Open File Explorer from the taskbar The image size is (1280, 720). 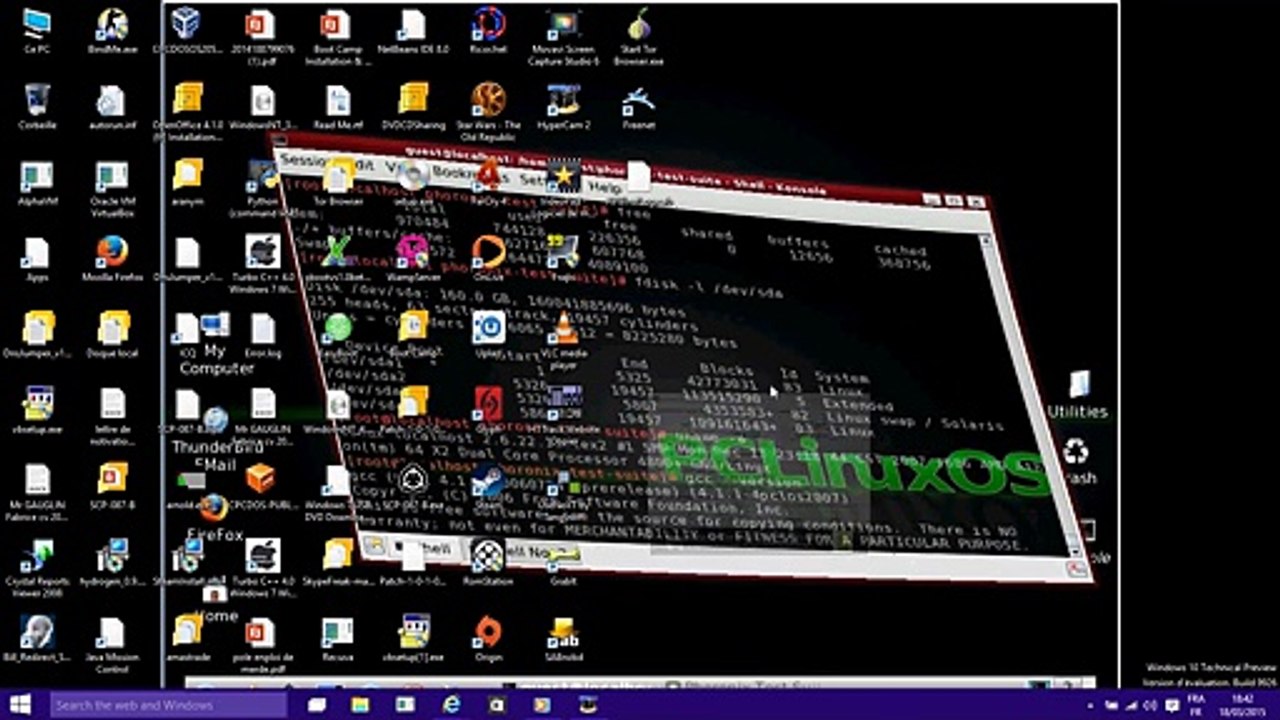pos(362,705)
